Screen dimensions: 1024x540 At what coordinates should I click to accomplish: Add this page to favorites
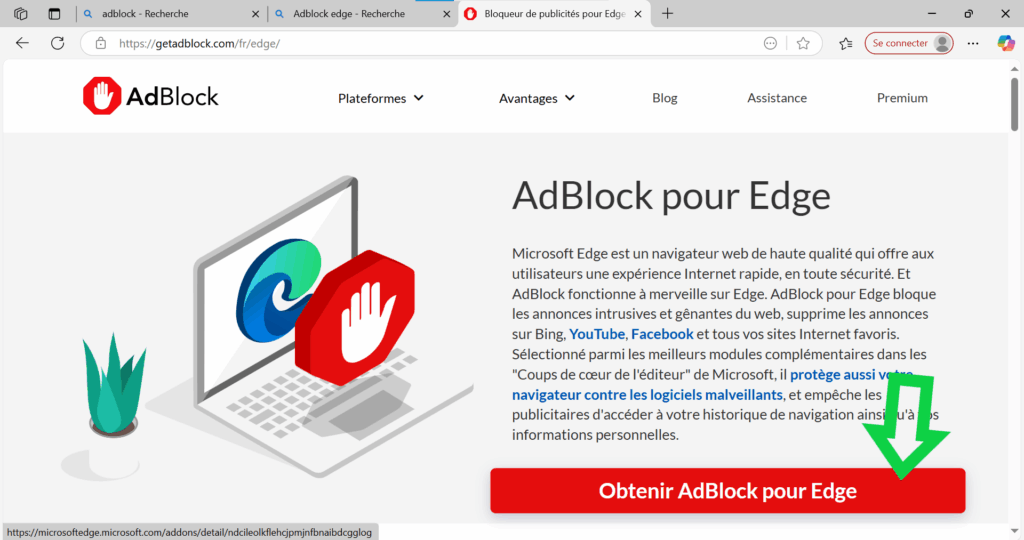pos(803,43)
